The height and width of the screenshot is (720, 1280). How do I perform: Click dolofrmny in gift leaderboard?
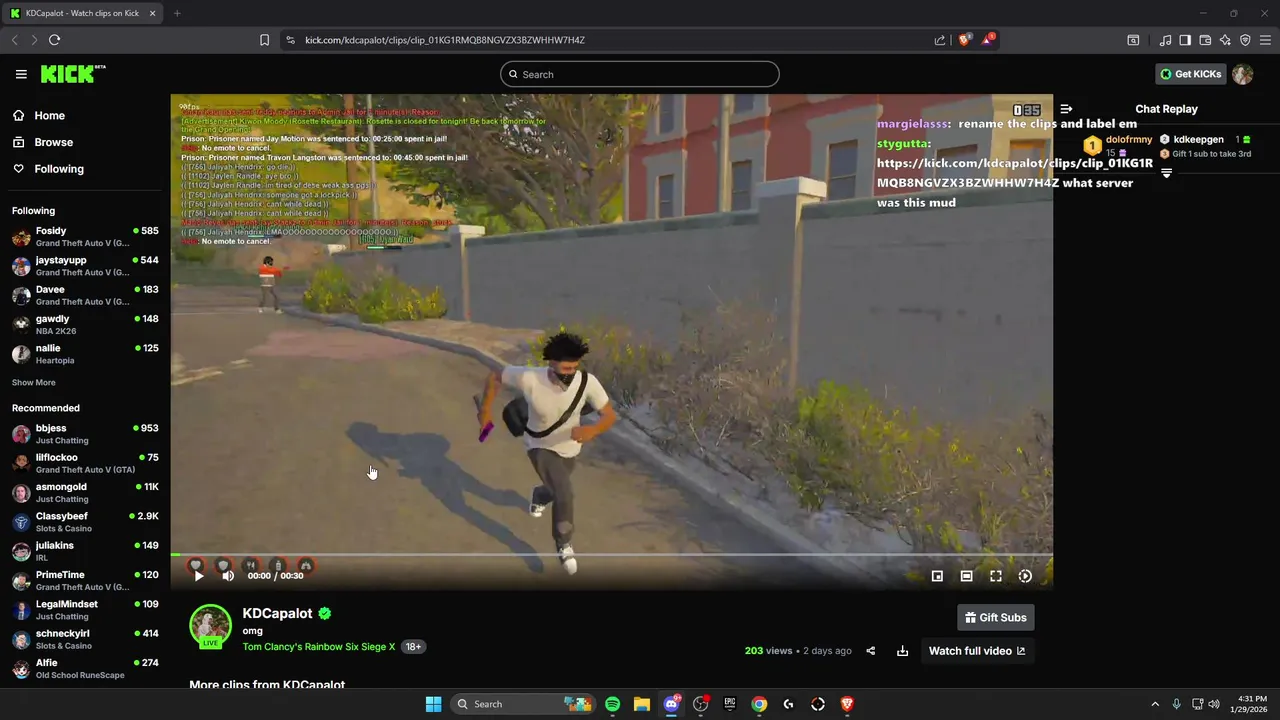point(1129,140)
